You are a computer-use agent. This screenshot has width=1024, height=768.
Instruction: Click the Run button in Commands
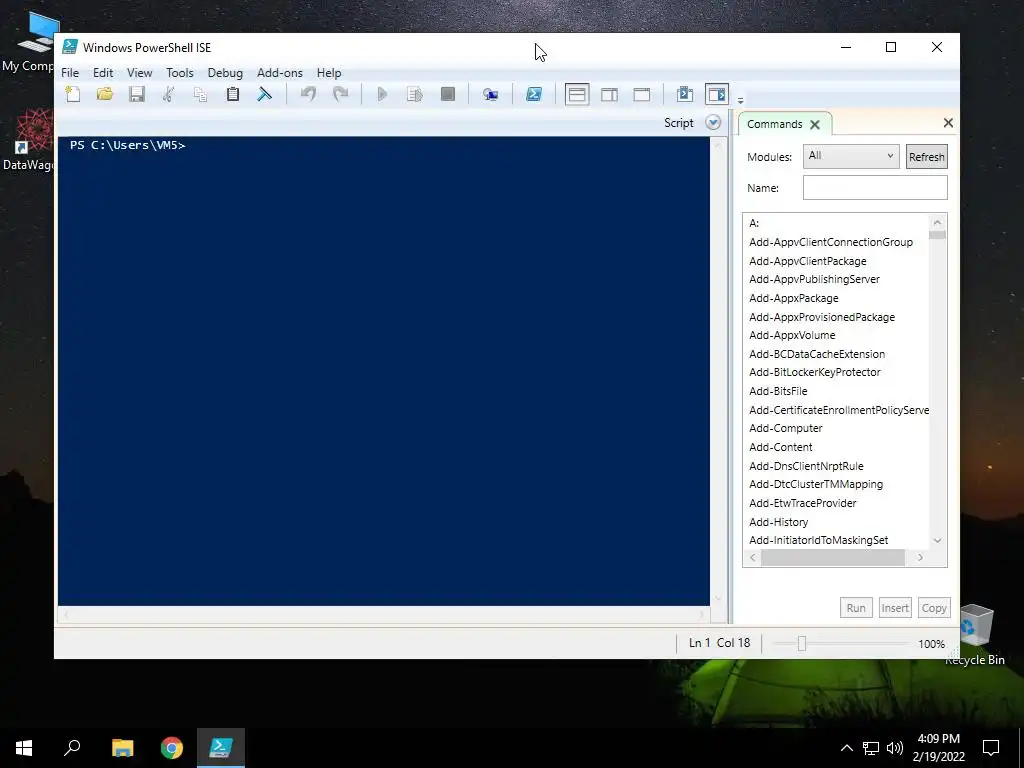(x=856, y=608)
